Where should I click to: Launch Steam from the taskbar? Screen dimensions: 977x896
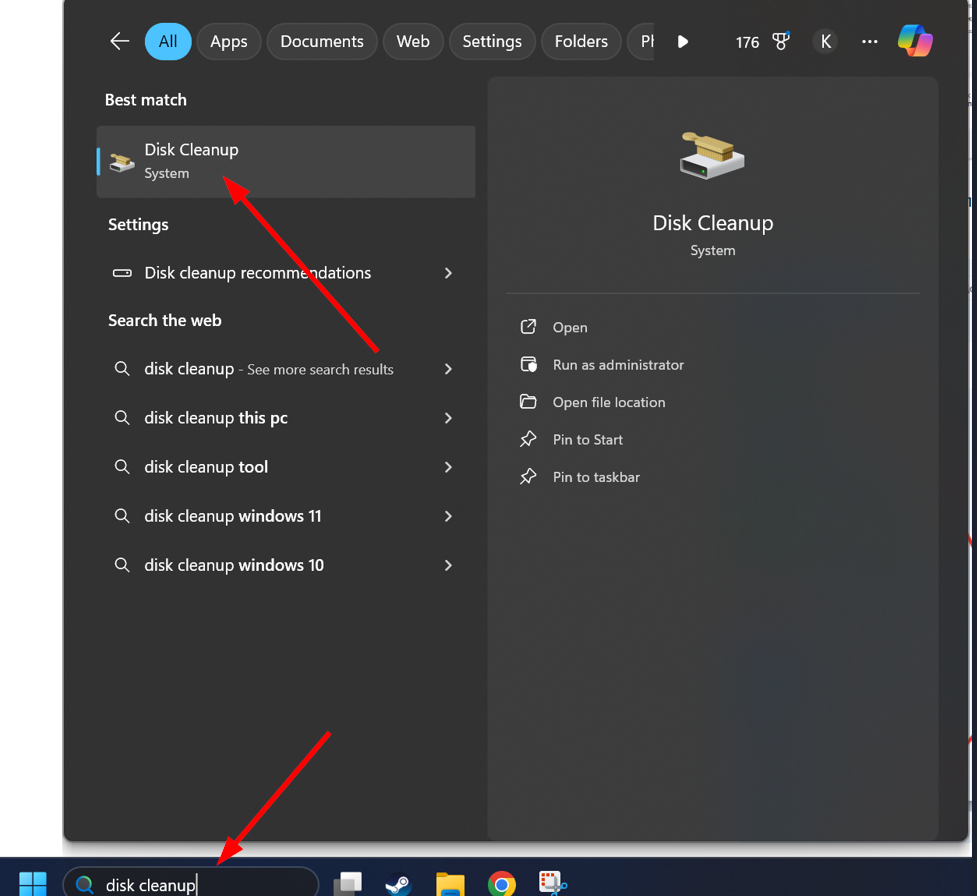coord(398,884)
